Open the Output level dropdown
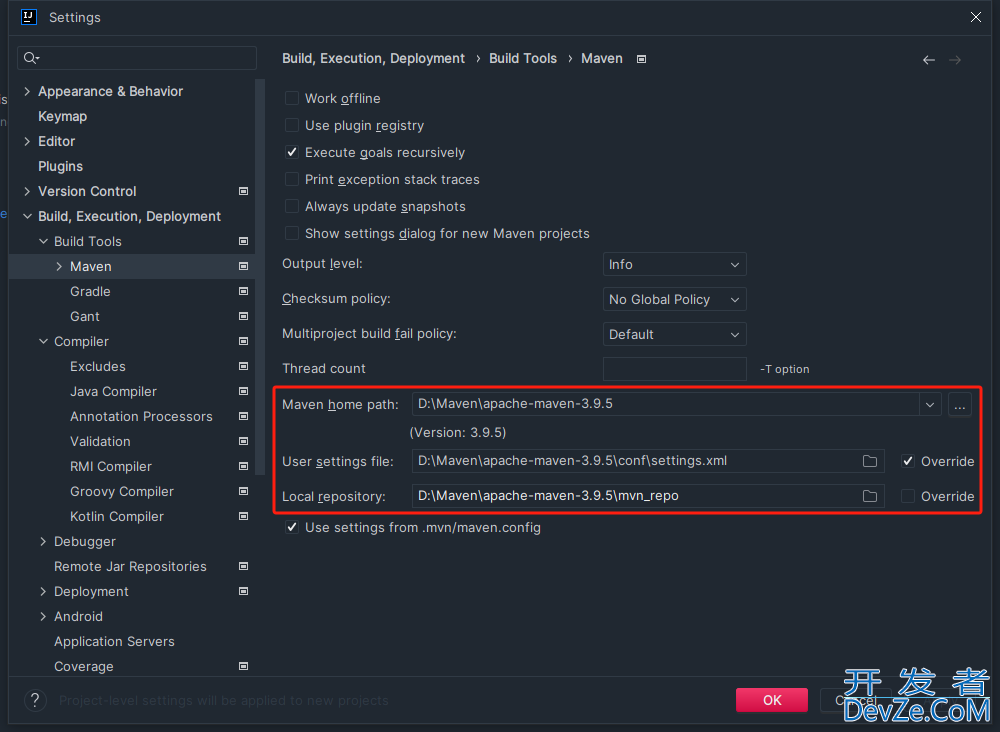This screenshot has height=732, width=1000. coord(674,265)
